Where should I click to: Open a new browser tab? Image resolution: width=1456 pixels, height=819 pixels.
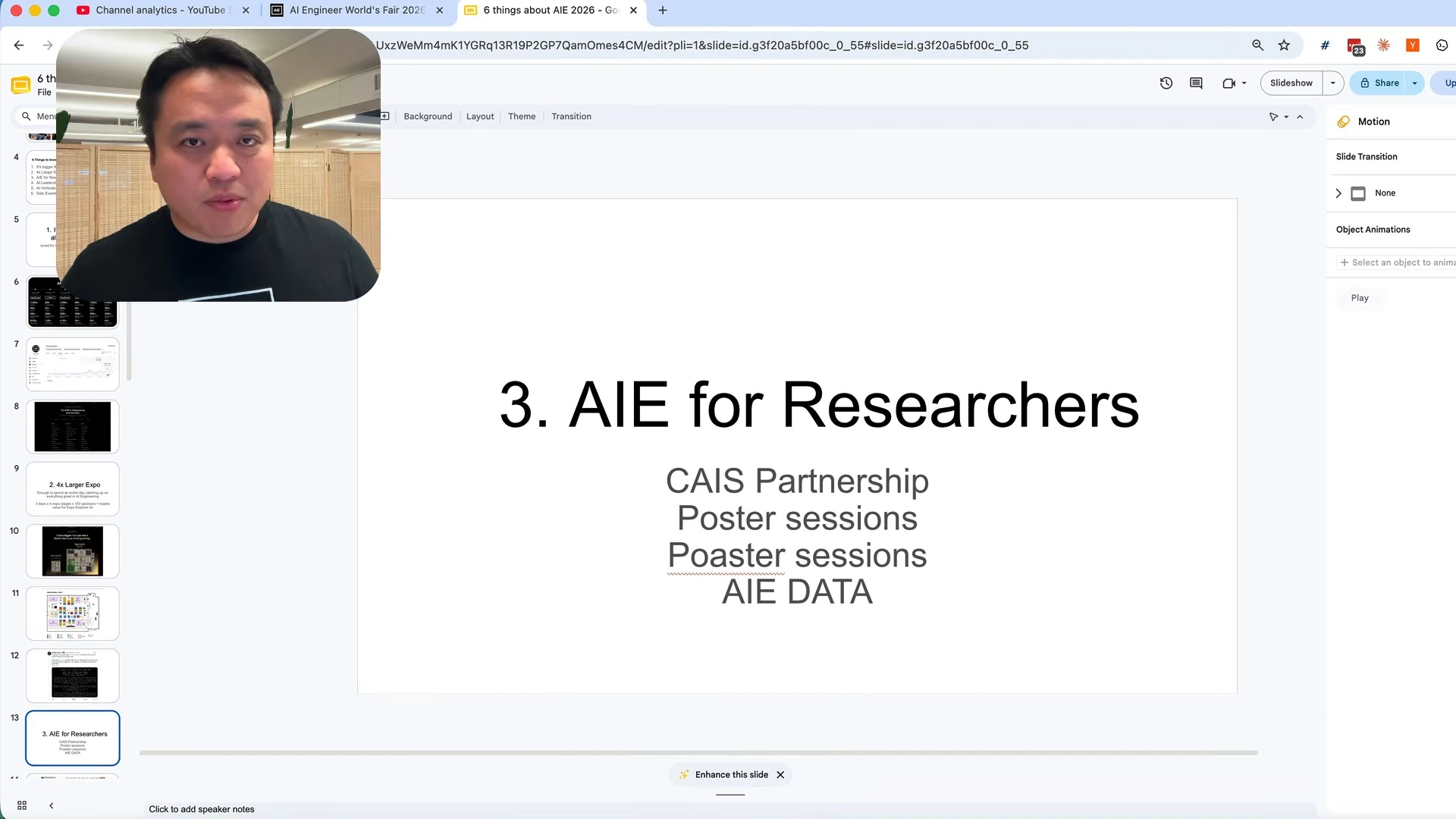point(663,11)
